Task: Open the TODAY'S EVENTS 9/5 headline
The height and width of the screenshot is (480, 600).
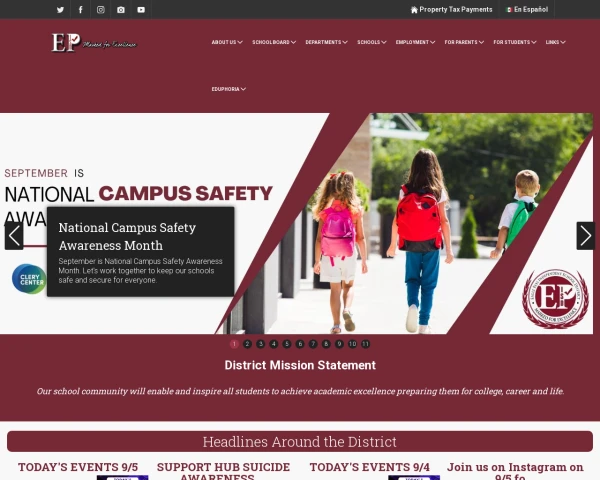Action: 78,467
